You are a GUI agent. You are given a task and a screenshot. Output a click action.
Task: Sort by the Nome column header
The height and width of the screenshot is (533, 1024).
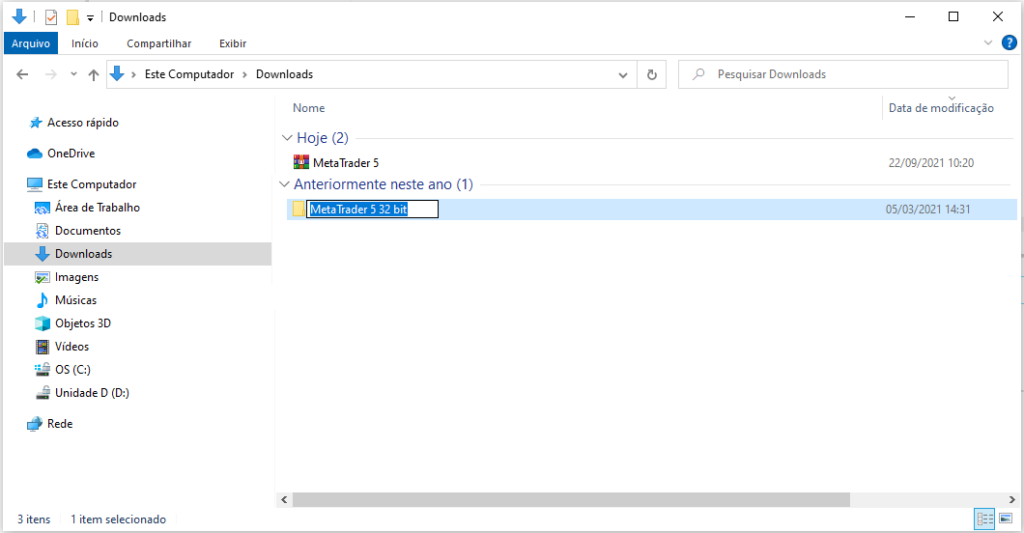309,108
